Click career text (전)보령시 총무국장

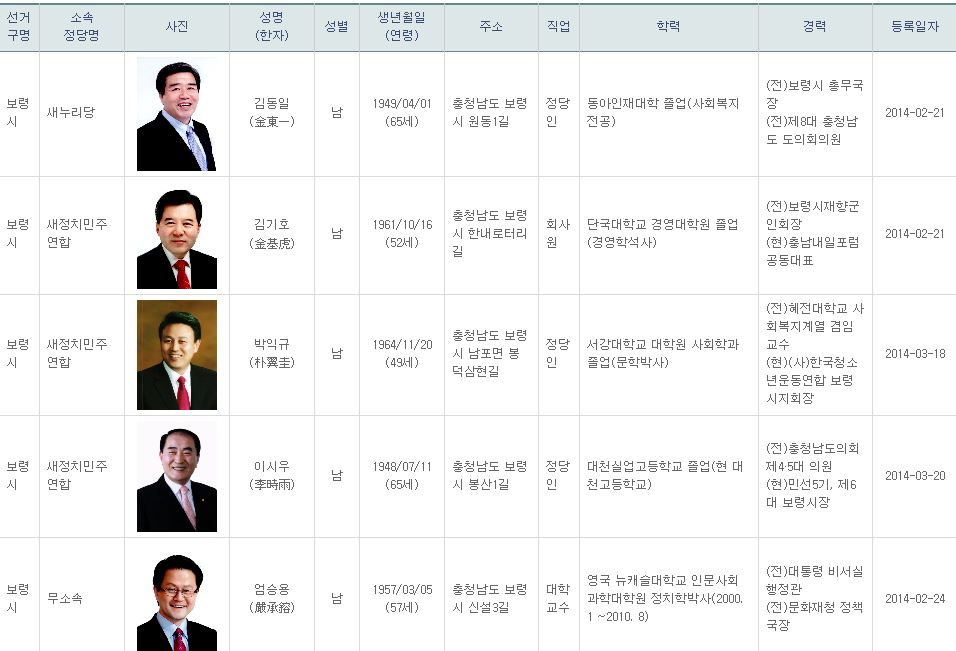[815, 94]
